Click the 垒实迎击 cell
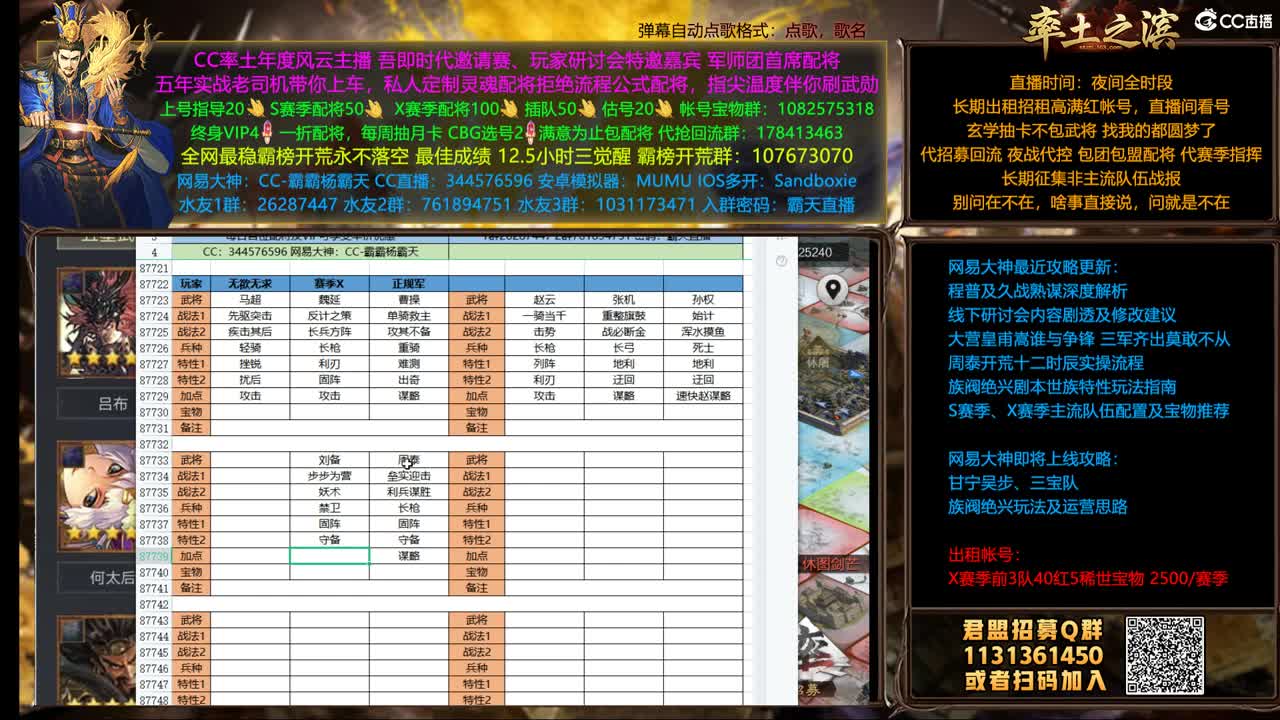 click(409, 476)
